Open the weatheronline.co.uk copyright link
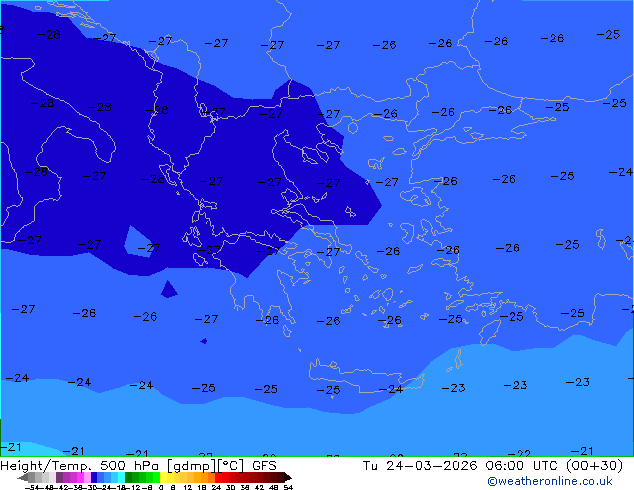634x490 pixels. [x=549, y=481]
